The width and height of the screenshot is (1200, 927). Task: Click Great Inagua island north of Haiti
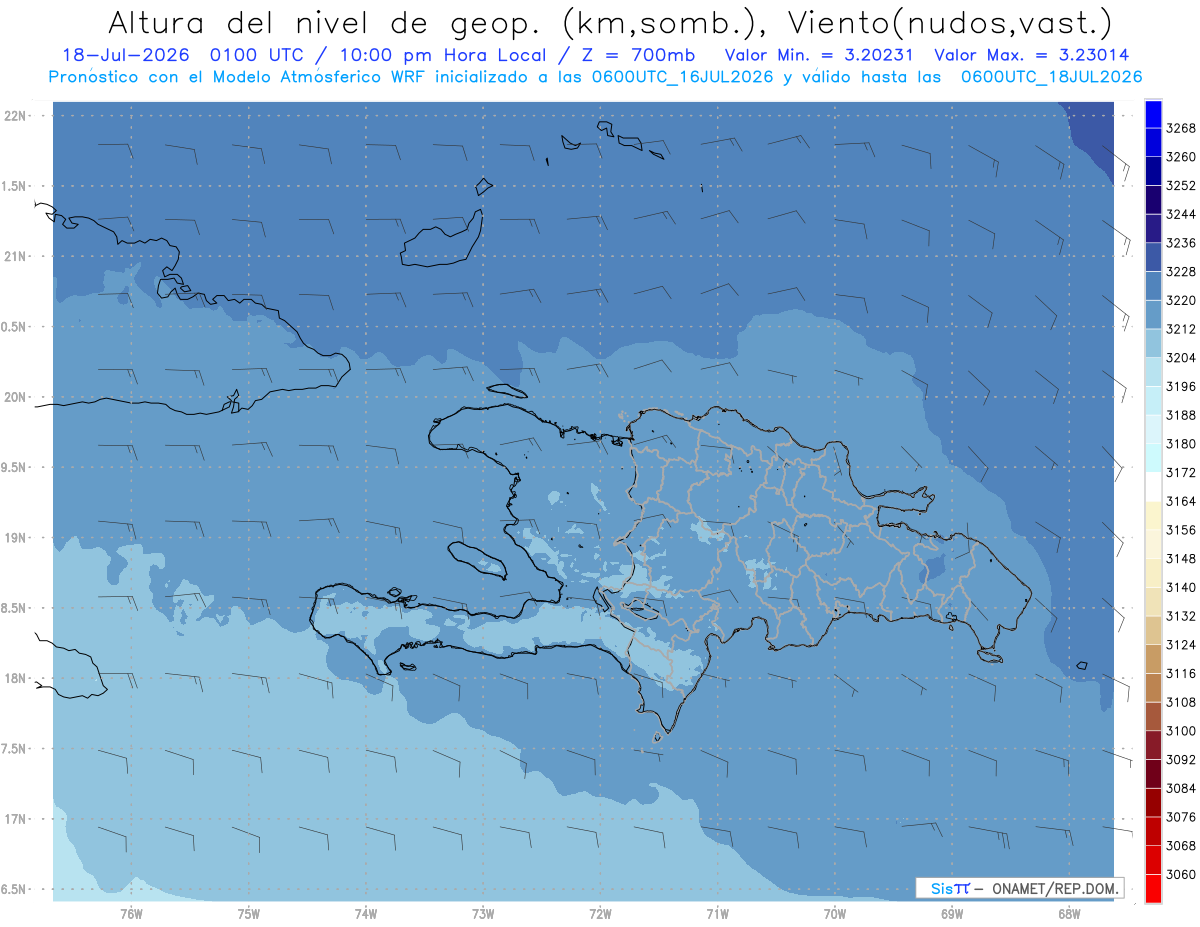pos(443,238)
